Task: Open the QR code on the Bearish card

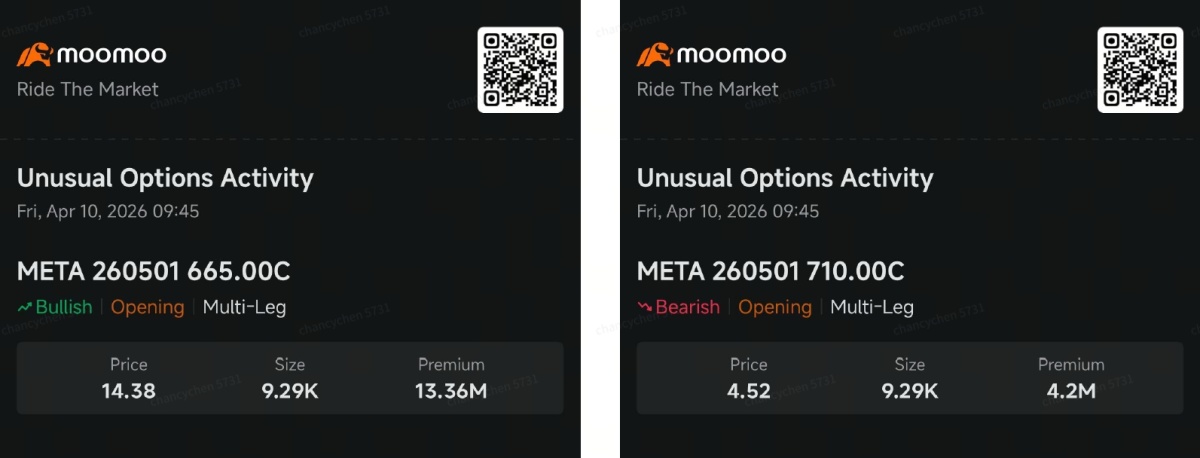Action: click(1140, 70)
